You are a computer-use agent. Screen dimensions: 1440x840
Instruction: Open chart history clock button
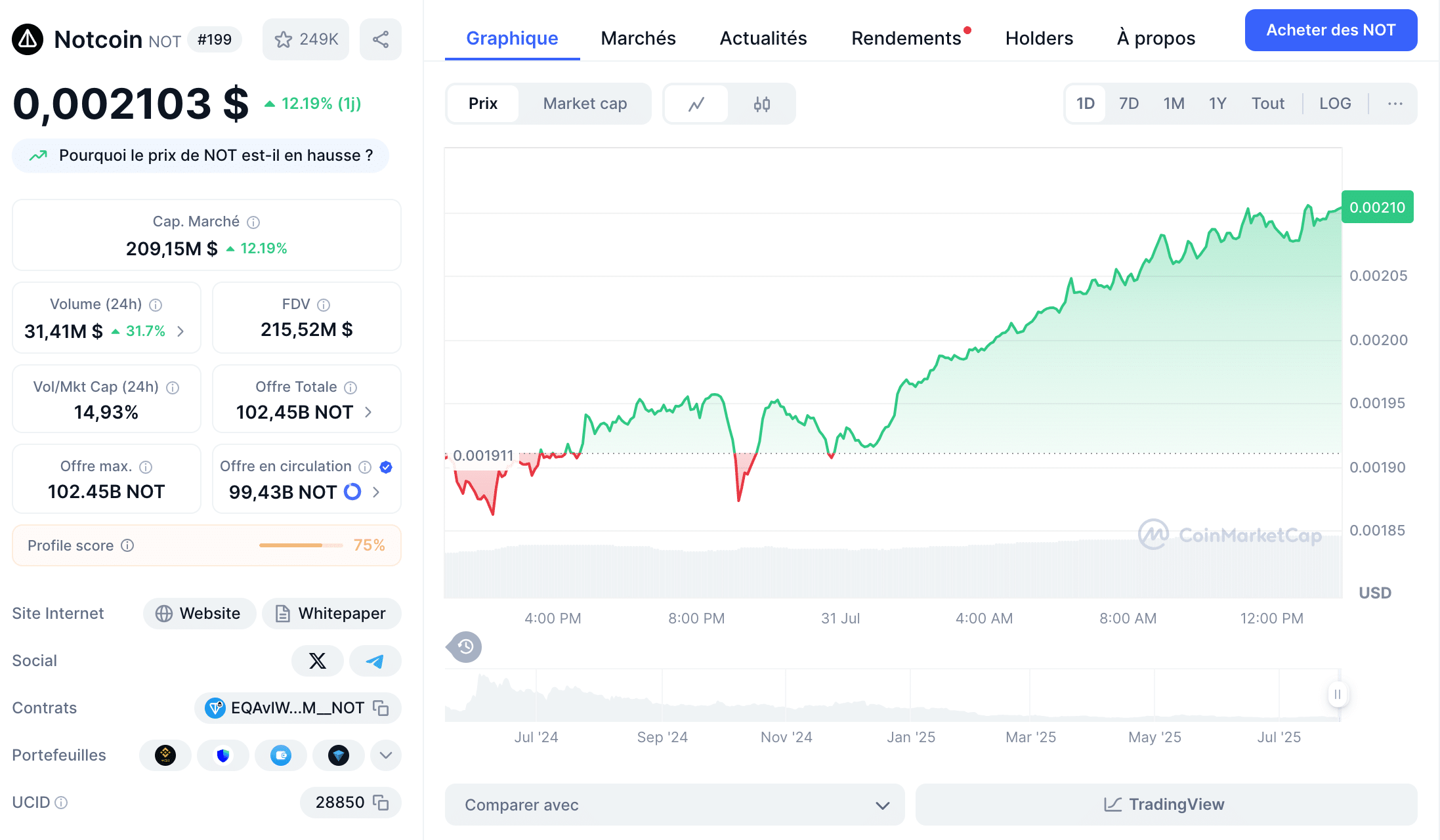pos(465,647)
